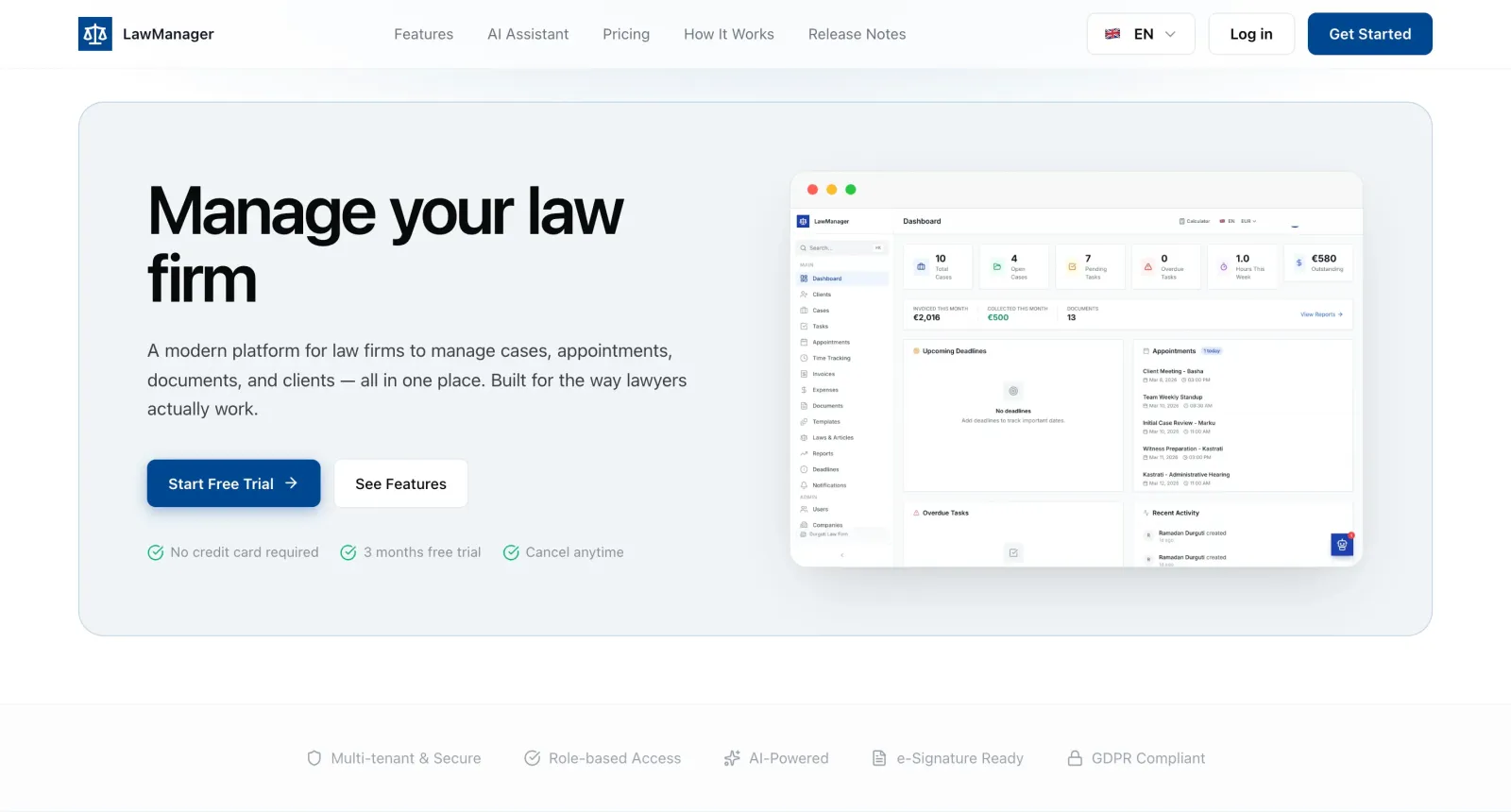
Task: Click the LawManager brand name link
Action: pos(168,34)
